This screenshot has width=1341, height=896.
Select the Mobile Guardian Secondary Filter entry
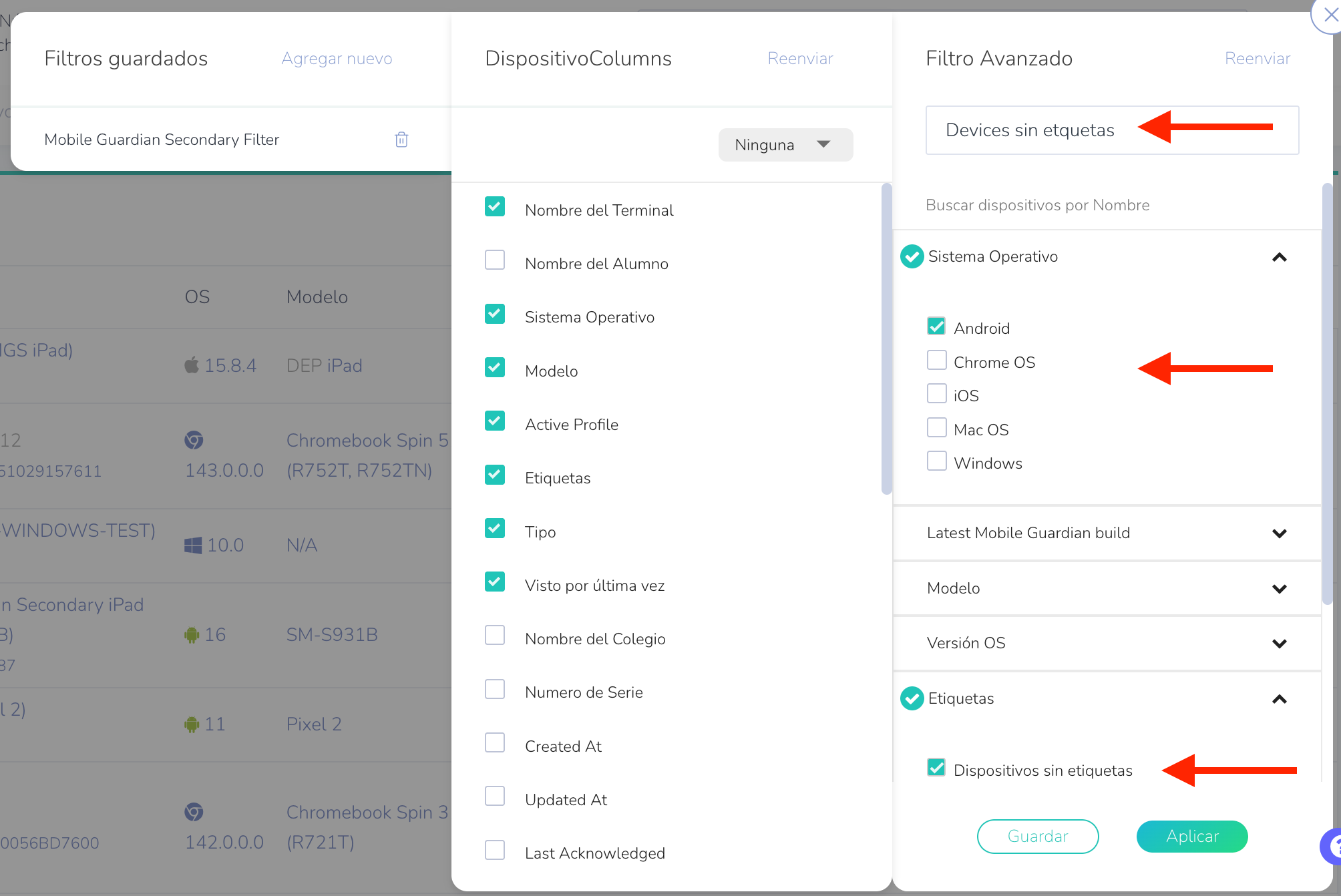click(162, 140)
